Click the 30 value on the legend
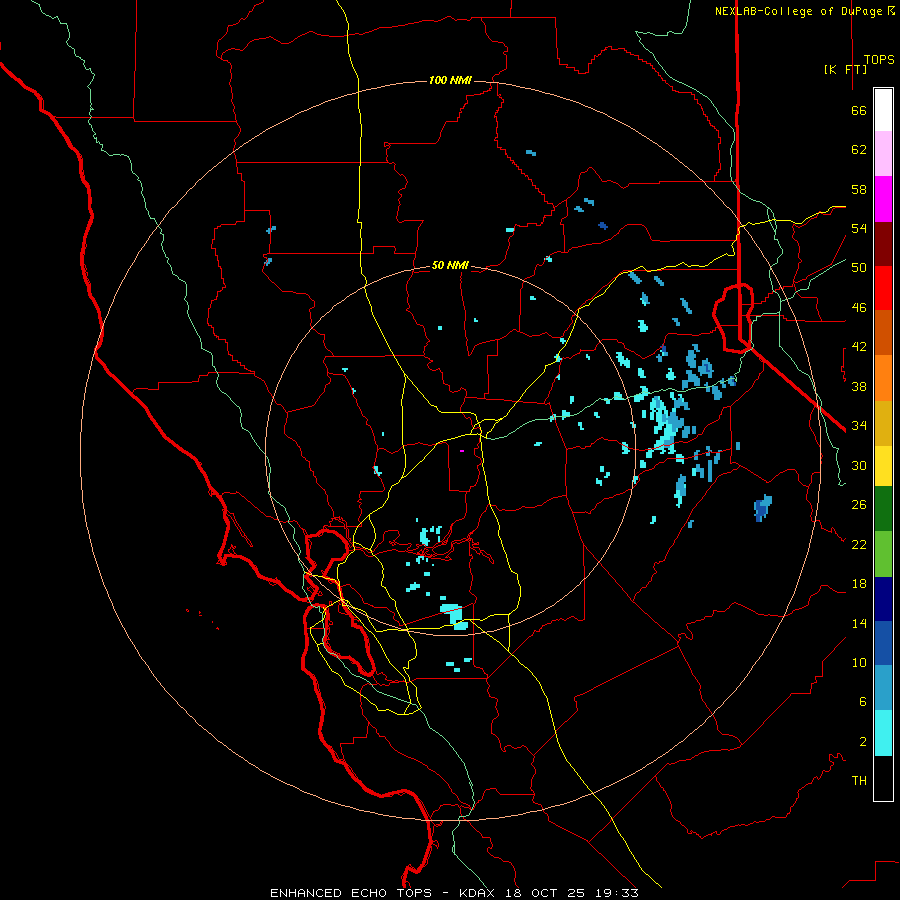900x900 pixels. tap(859, 465)
